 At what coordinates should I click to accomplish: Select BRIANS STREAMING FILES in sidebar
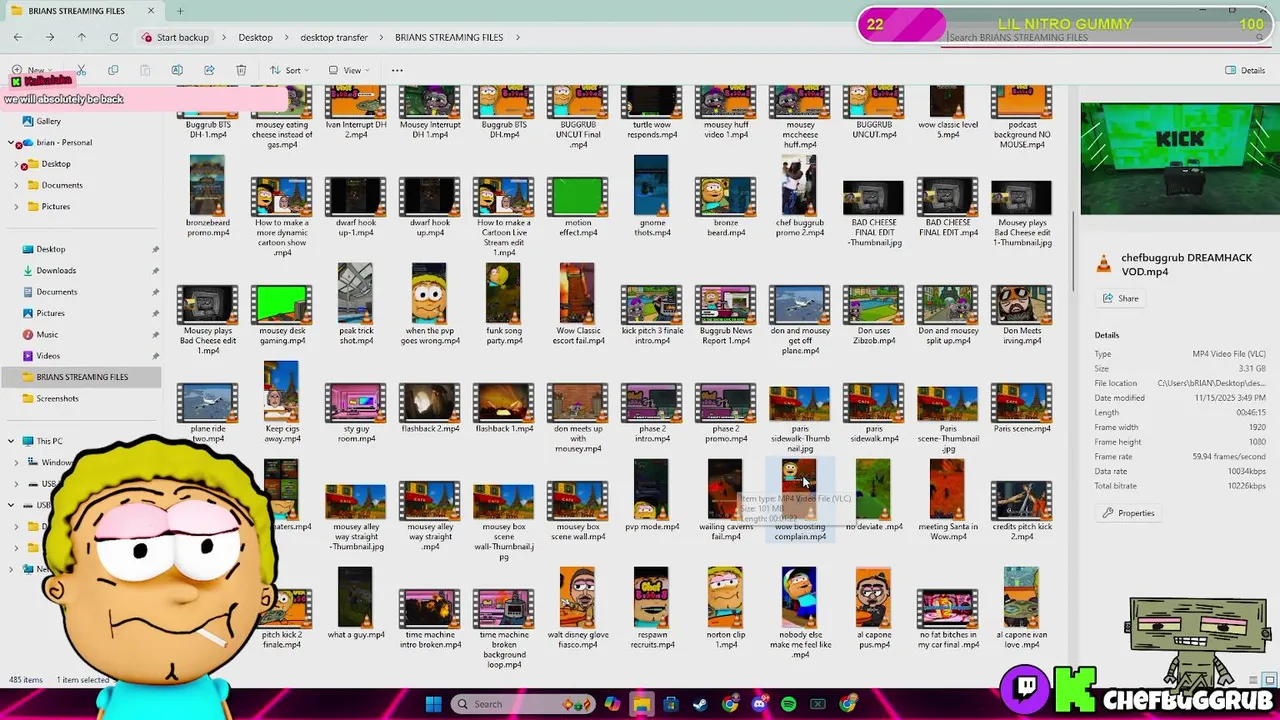coord(81,377)
